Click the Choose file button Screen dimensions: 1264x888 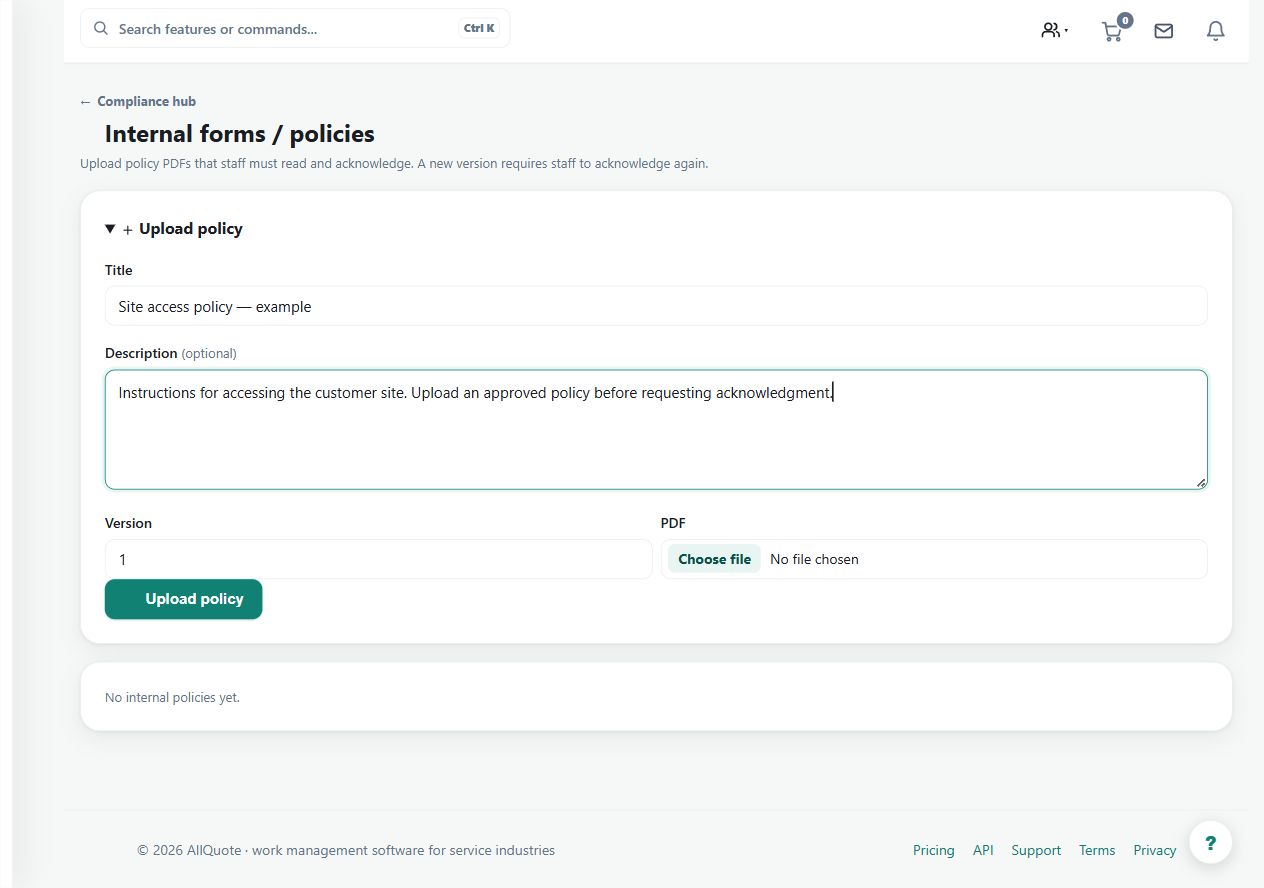pyautogui.click(x=714, y=559)
